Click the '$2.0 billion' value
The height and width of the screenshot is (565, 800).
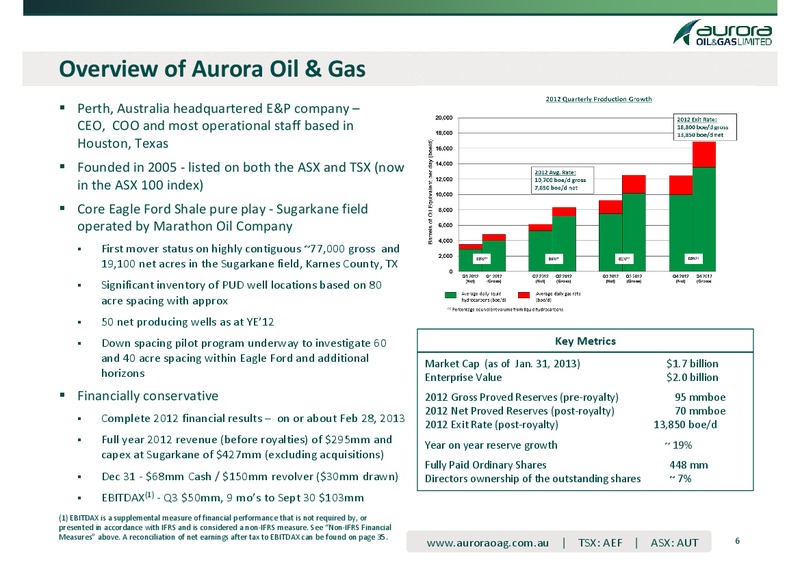[x=692, y=377]
